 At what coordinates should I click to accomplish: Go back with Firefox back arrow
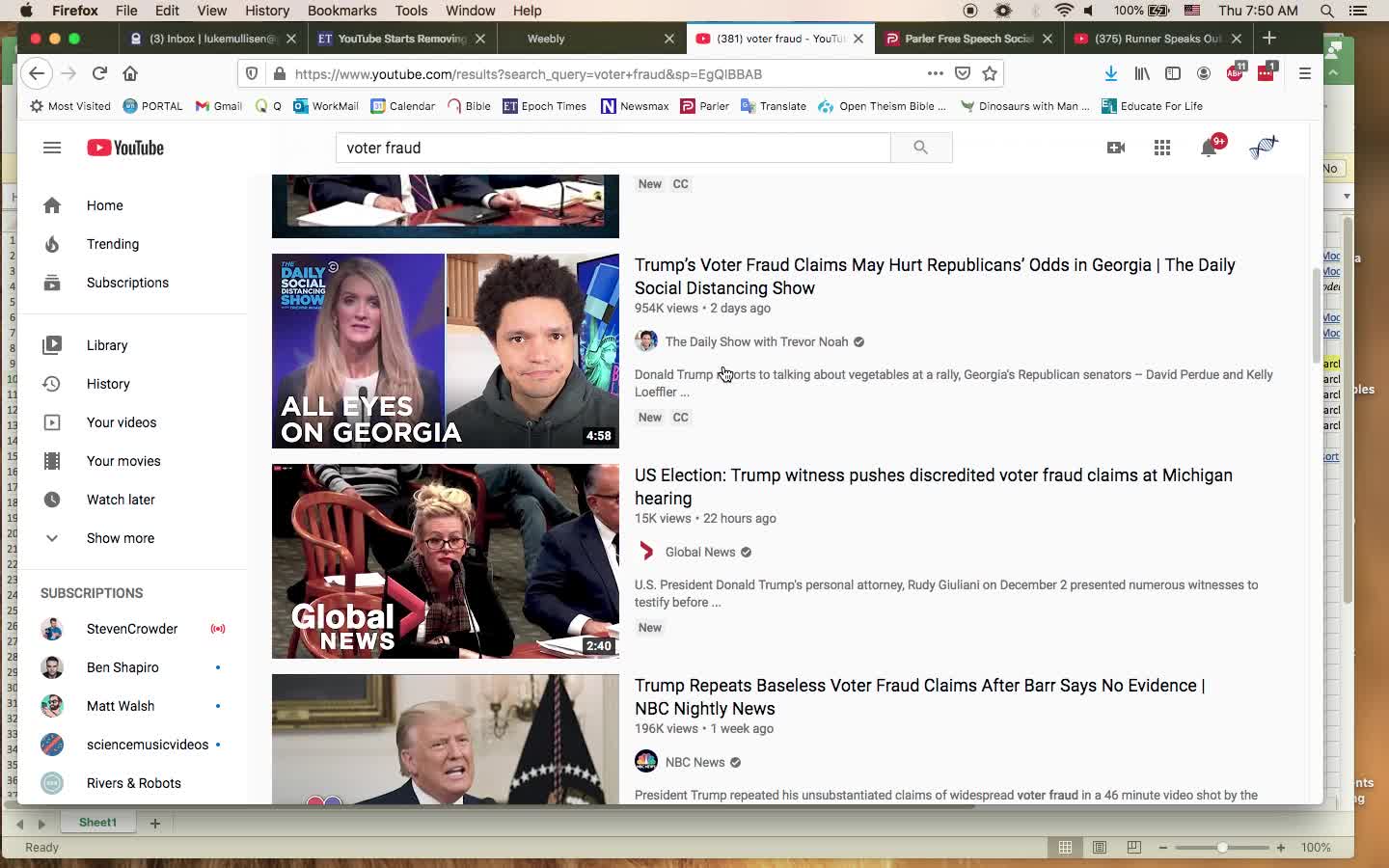[x=37, y=73]
